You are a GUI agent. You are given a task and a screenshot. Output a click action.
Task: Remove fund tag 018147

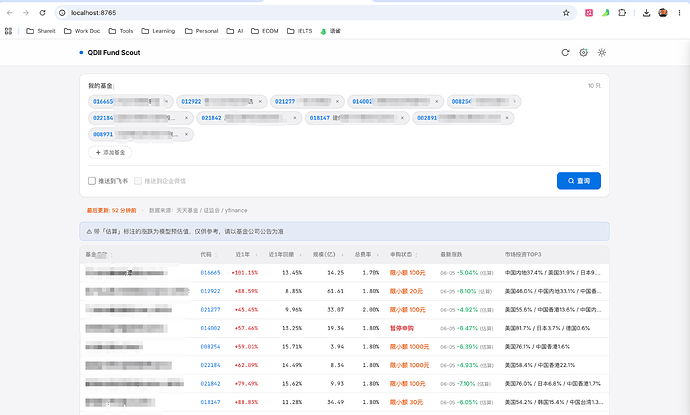[x=402, y=118]
